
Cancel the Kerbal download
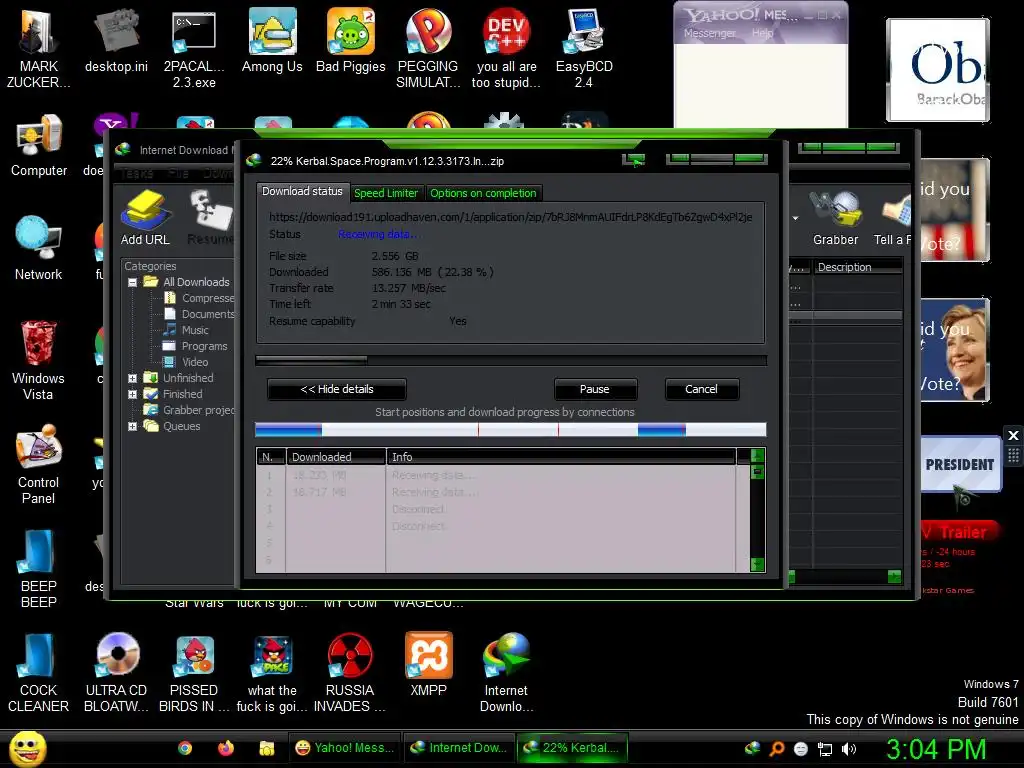pyautogui.click(x=701, y=389)
